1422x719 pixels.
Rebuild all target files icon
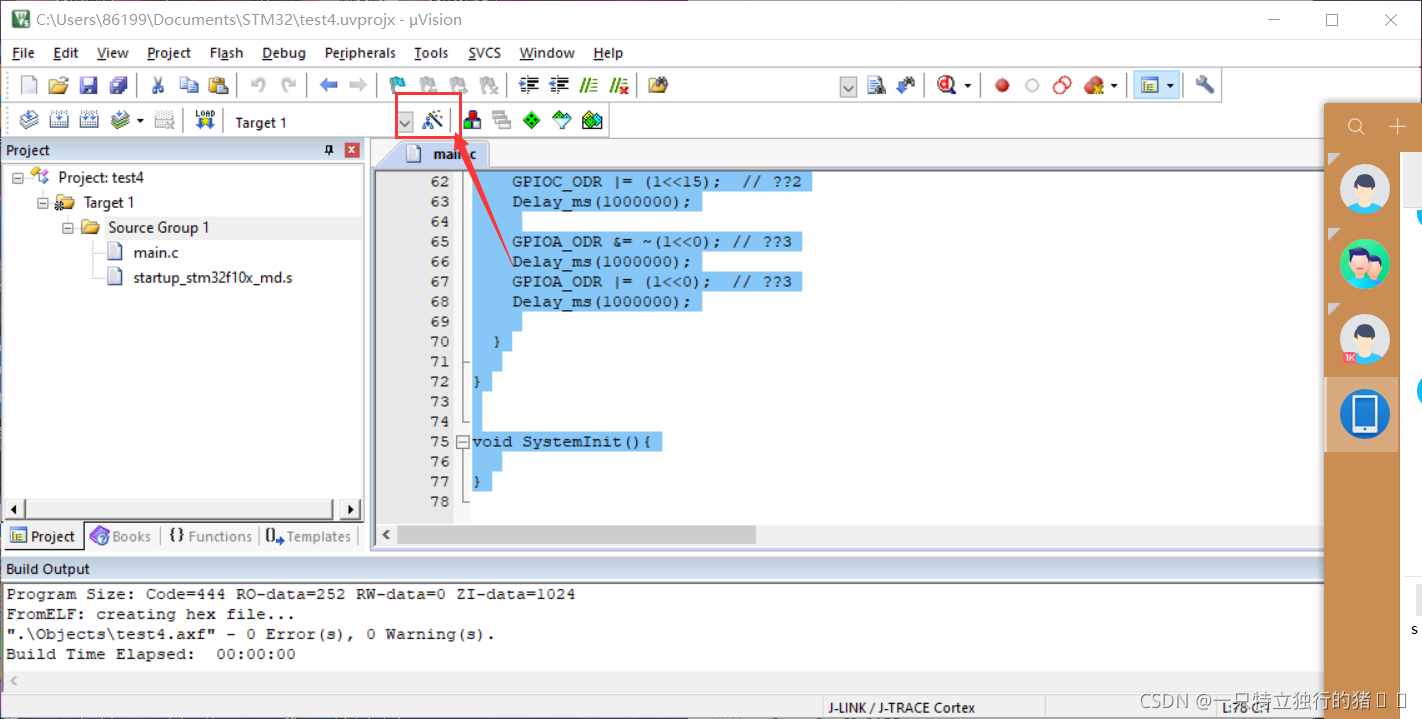pos(89,121)
